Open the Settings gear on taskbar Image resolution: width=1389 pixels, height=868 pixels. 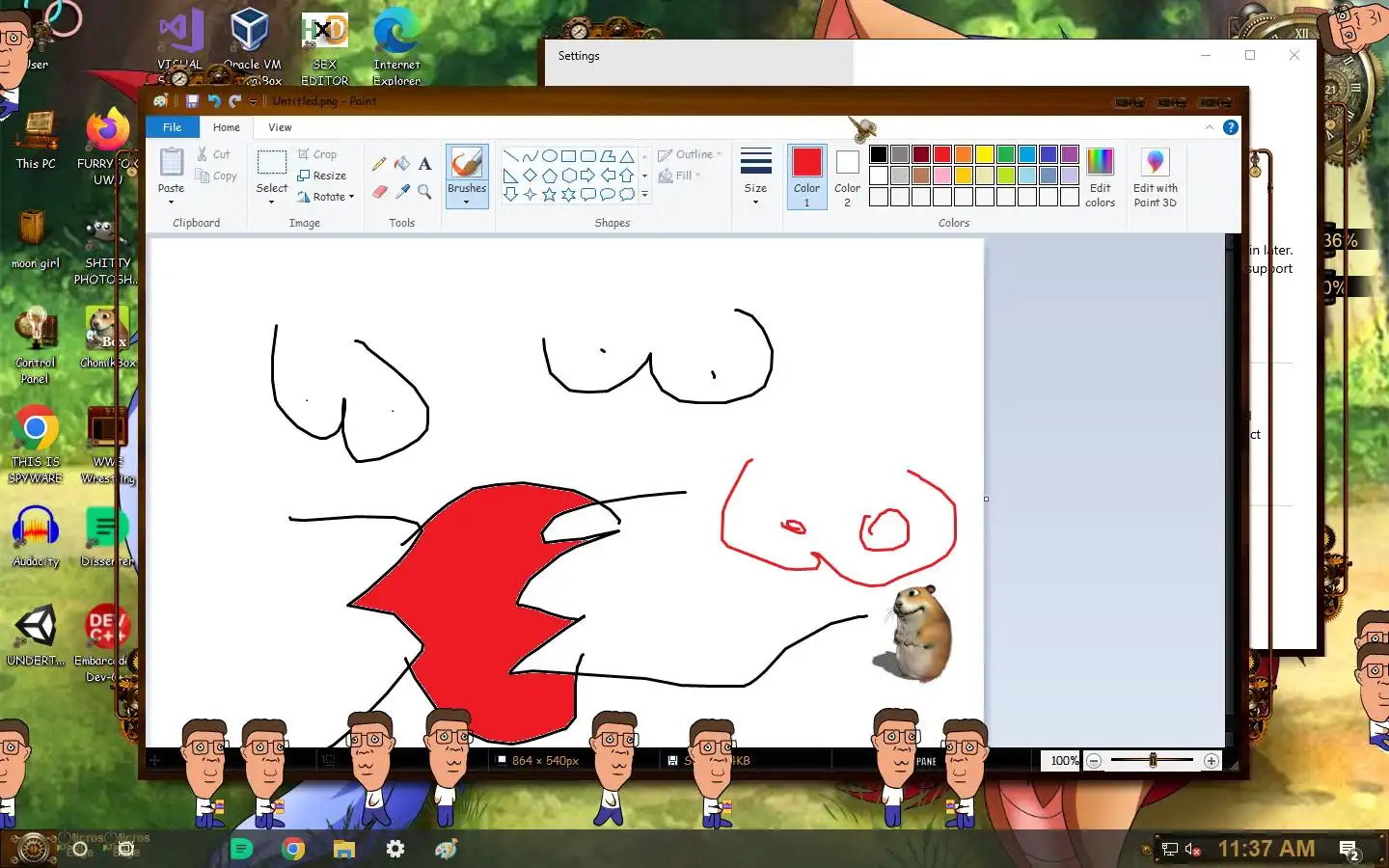[x=395, y=849]
